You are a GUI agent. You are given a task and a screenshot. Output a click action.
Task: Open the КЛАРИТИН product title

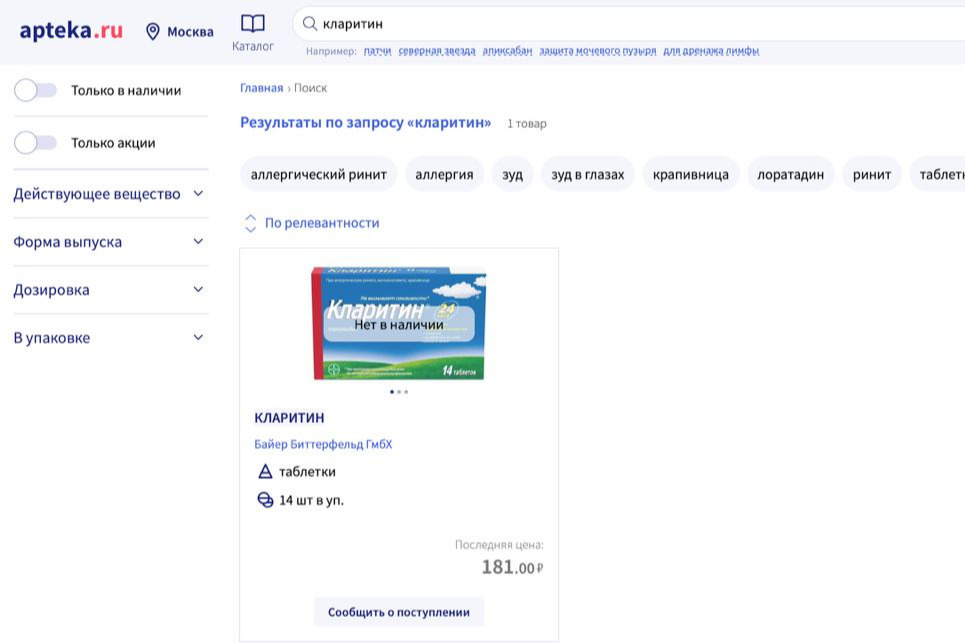pos(289,418)
